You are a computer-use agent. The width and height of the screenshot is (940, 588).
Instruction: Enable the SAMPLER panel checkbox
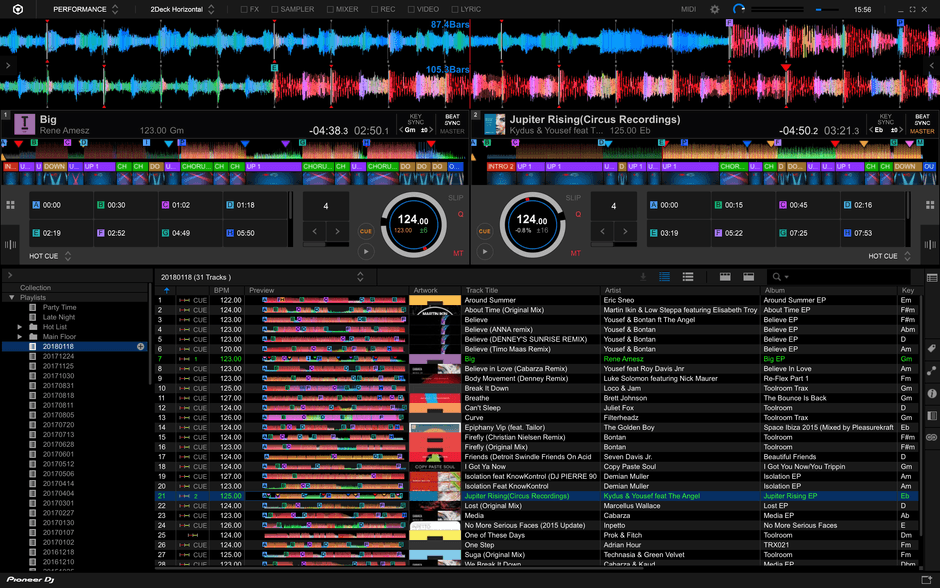click(275, 9)
